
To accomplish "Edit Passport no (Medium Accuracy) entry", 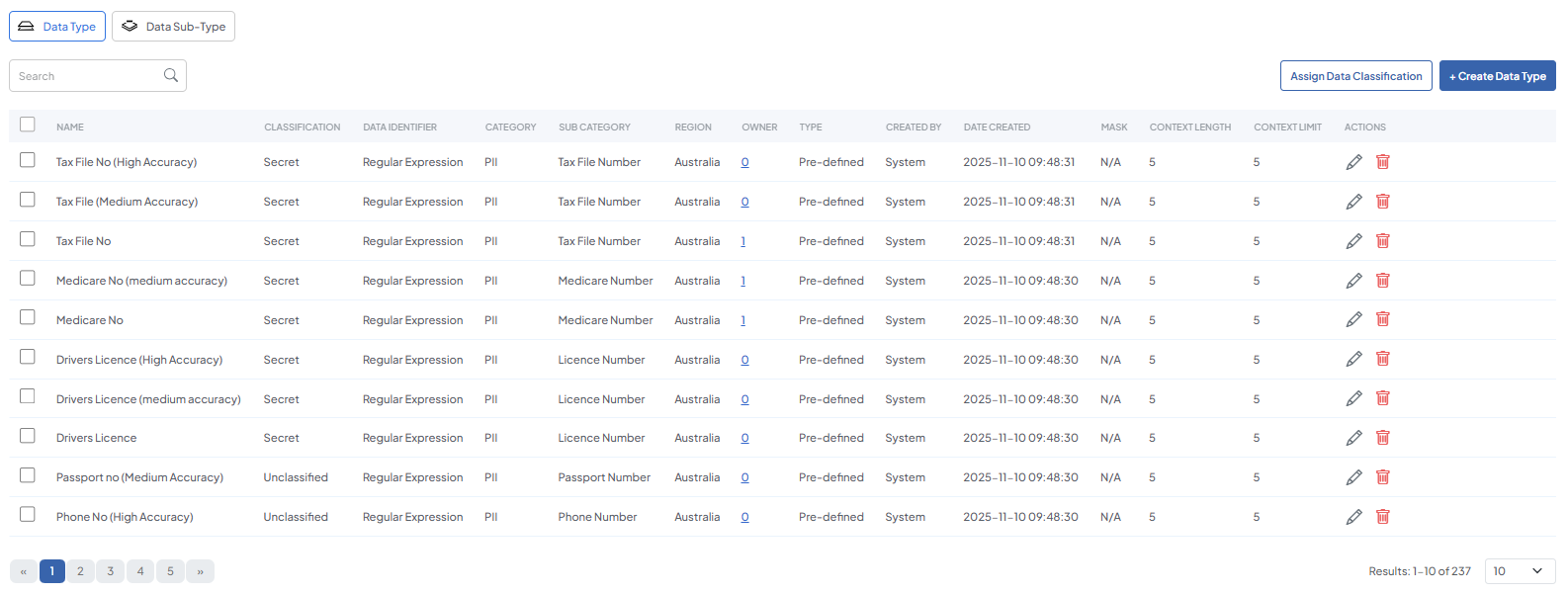I will pyautogui.click(x=1353, y=477).
